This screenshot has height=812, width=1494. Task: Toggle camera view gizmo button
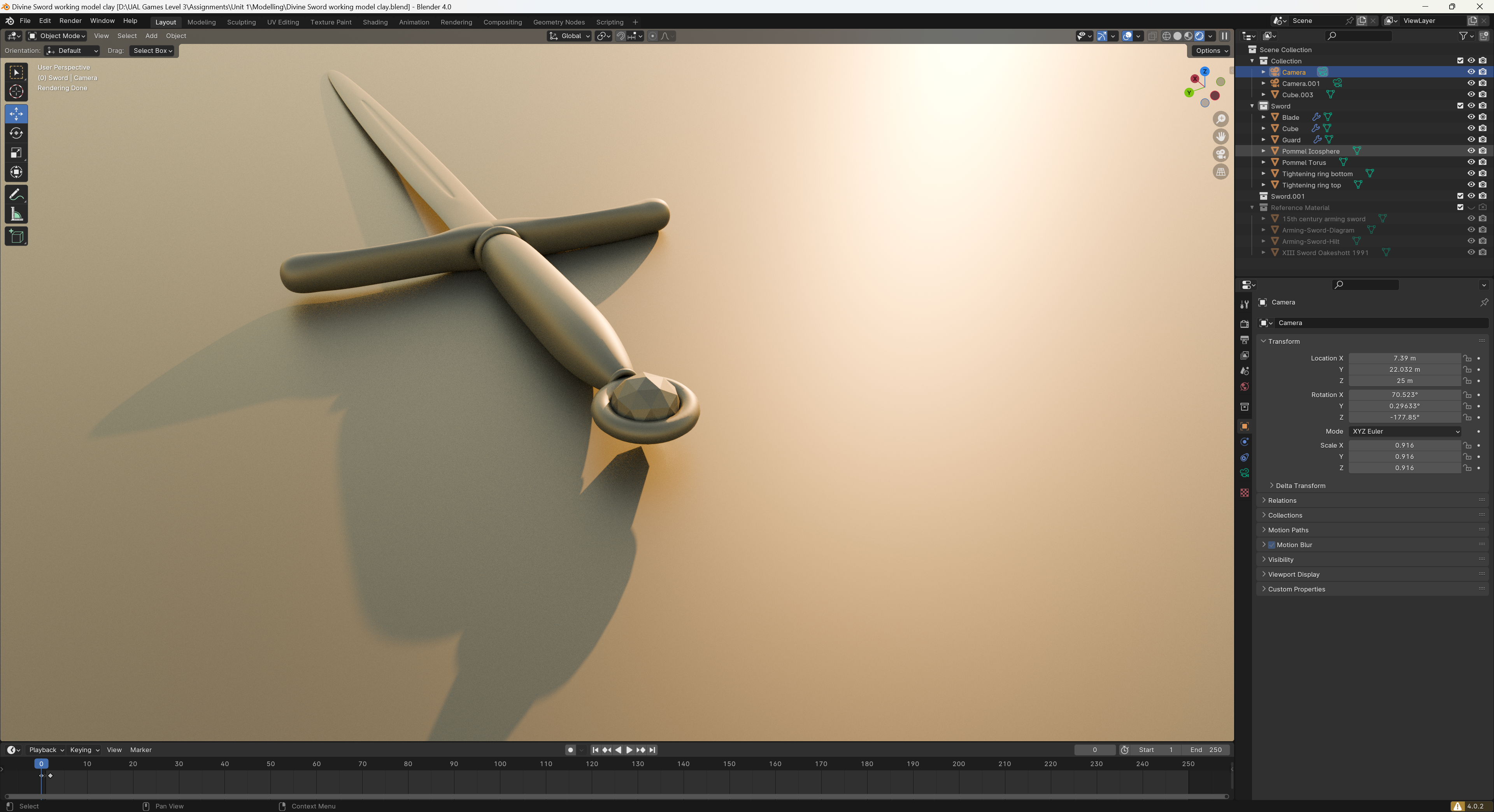tap(1221, 154)
